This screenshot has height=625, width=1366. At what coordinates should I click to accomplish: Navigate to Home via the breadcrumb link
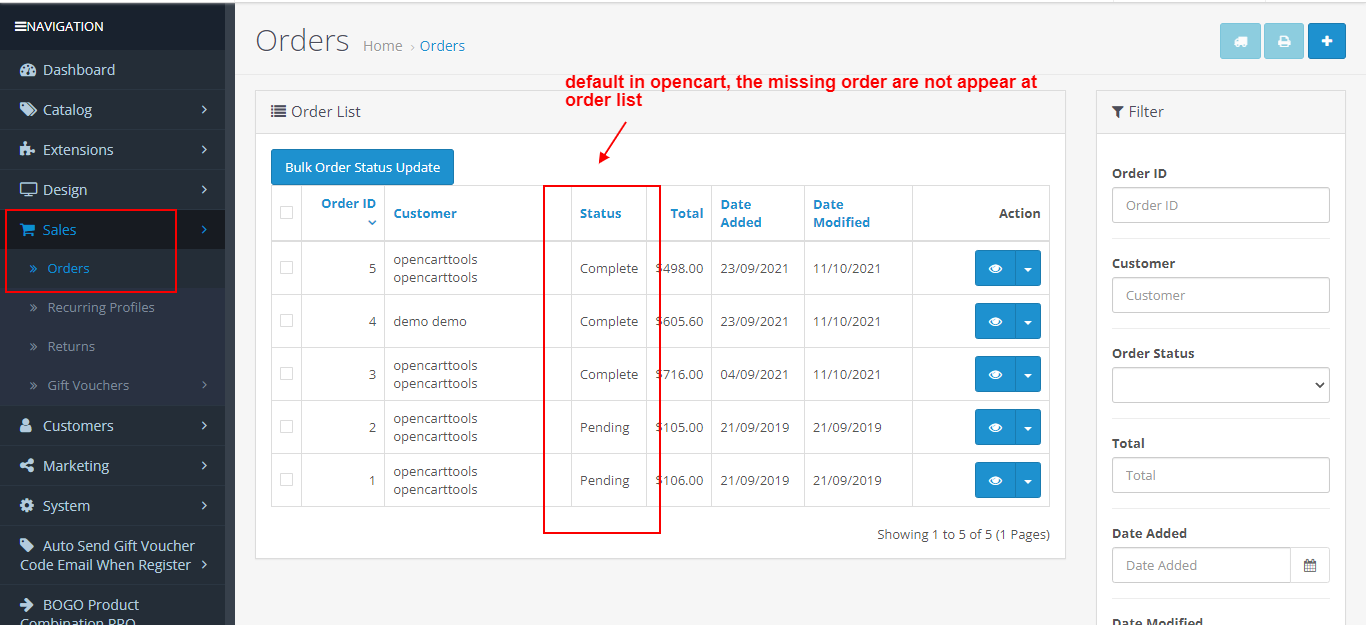pos(383,45)
